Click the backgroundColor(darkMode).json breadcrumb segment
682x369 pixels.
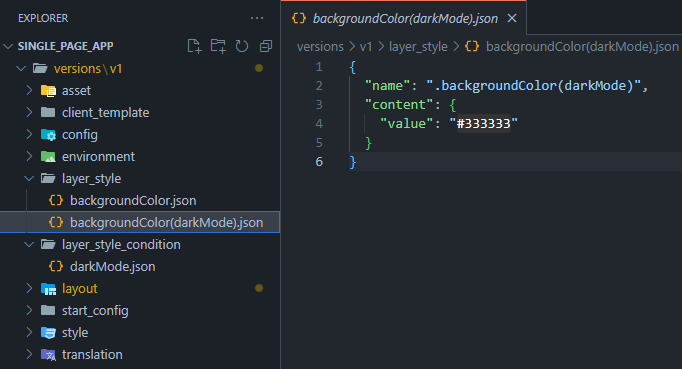(582, 47)
